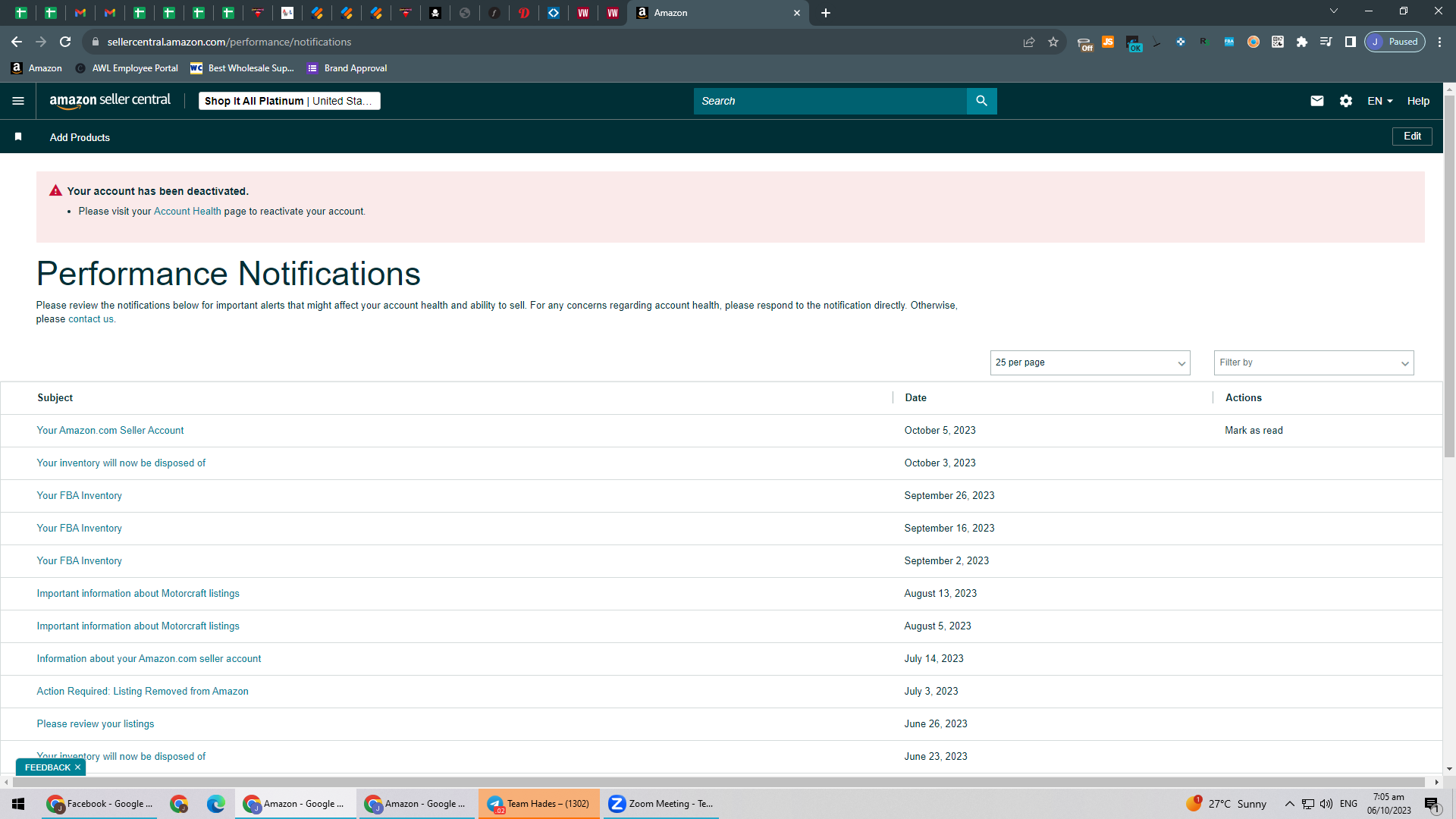Show hidden system tray icons
The width and height of the screenshot is (1456, 819).
point(1289,804)
